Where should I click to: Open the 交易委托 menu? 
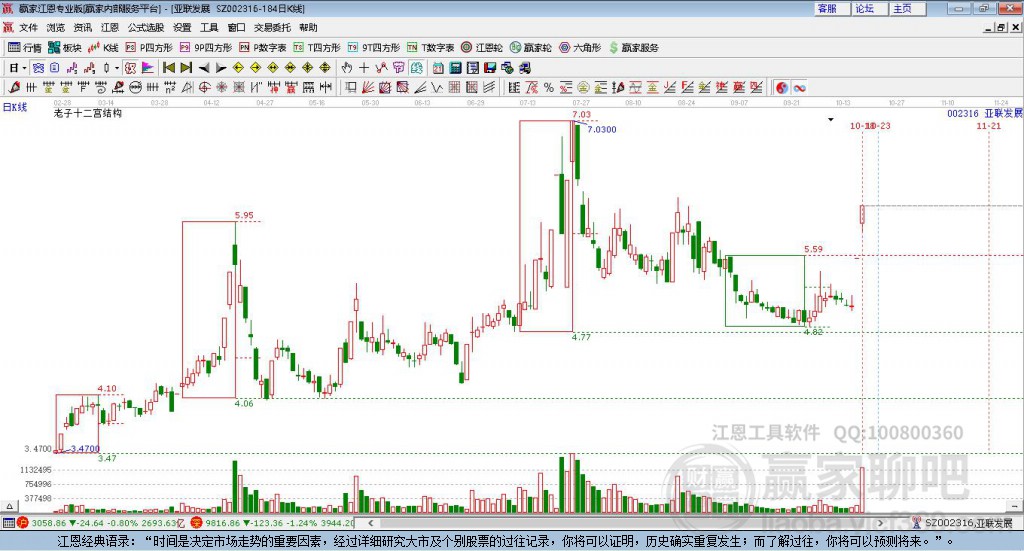tap(272, 27)
